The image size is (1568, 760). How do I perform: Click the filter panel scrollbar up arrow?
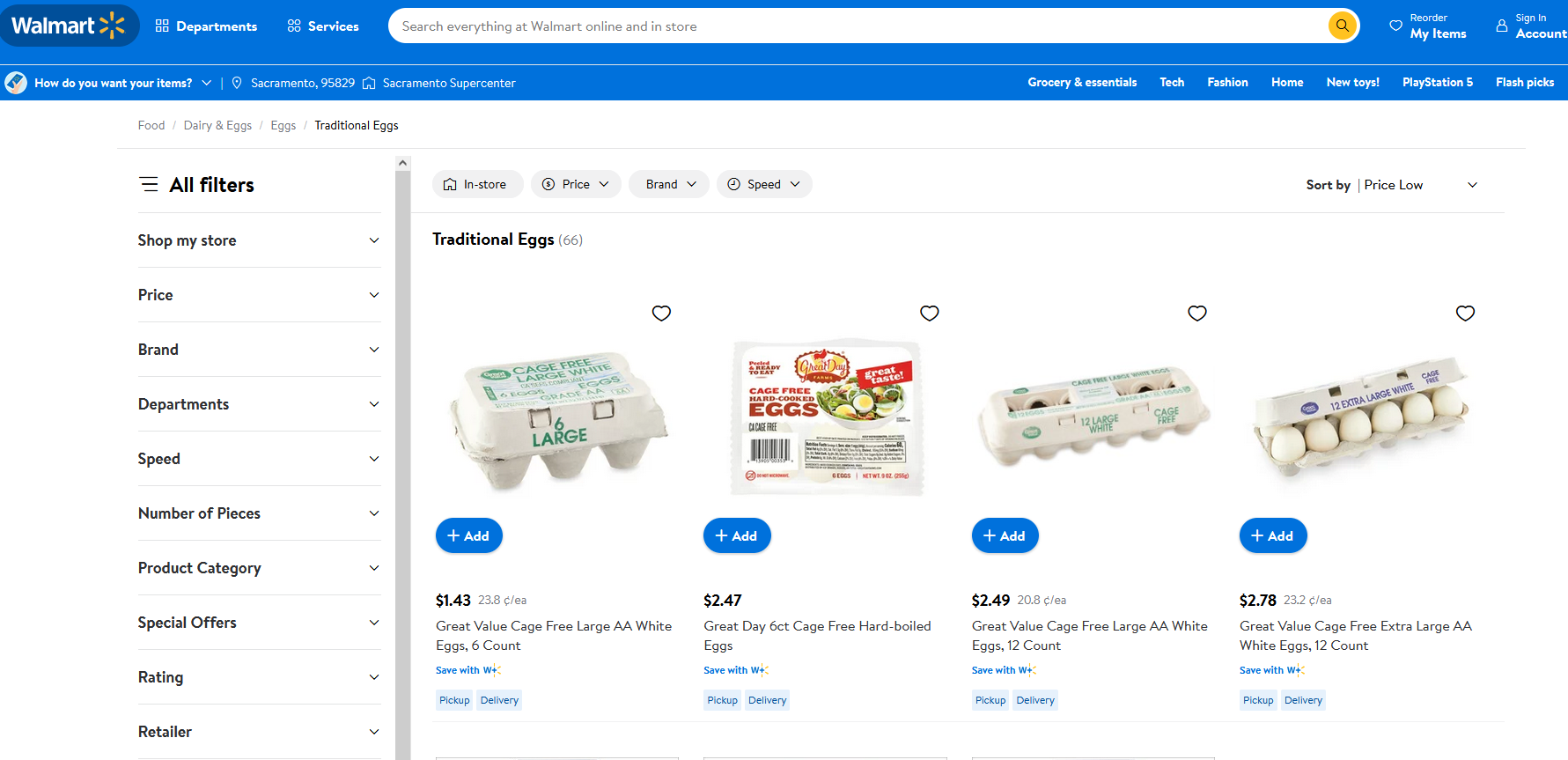coord(402,163)
